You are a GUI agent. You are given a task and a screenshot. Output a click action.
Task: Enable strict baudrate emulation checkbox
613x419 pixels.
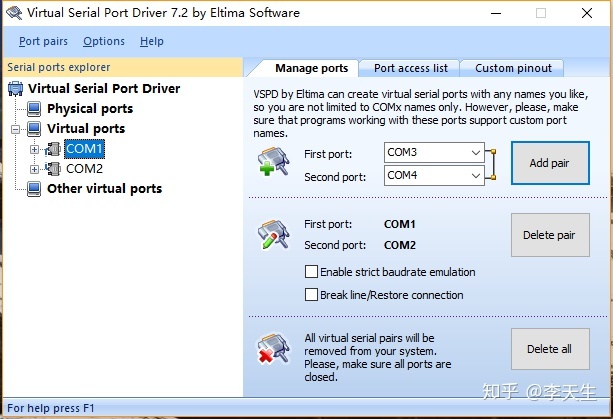coord(311,272)
